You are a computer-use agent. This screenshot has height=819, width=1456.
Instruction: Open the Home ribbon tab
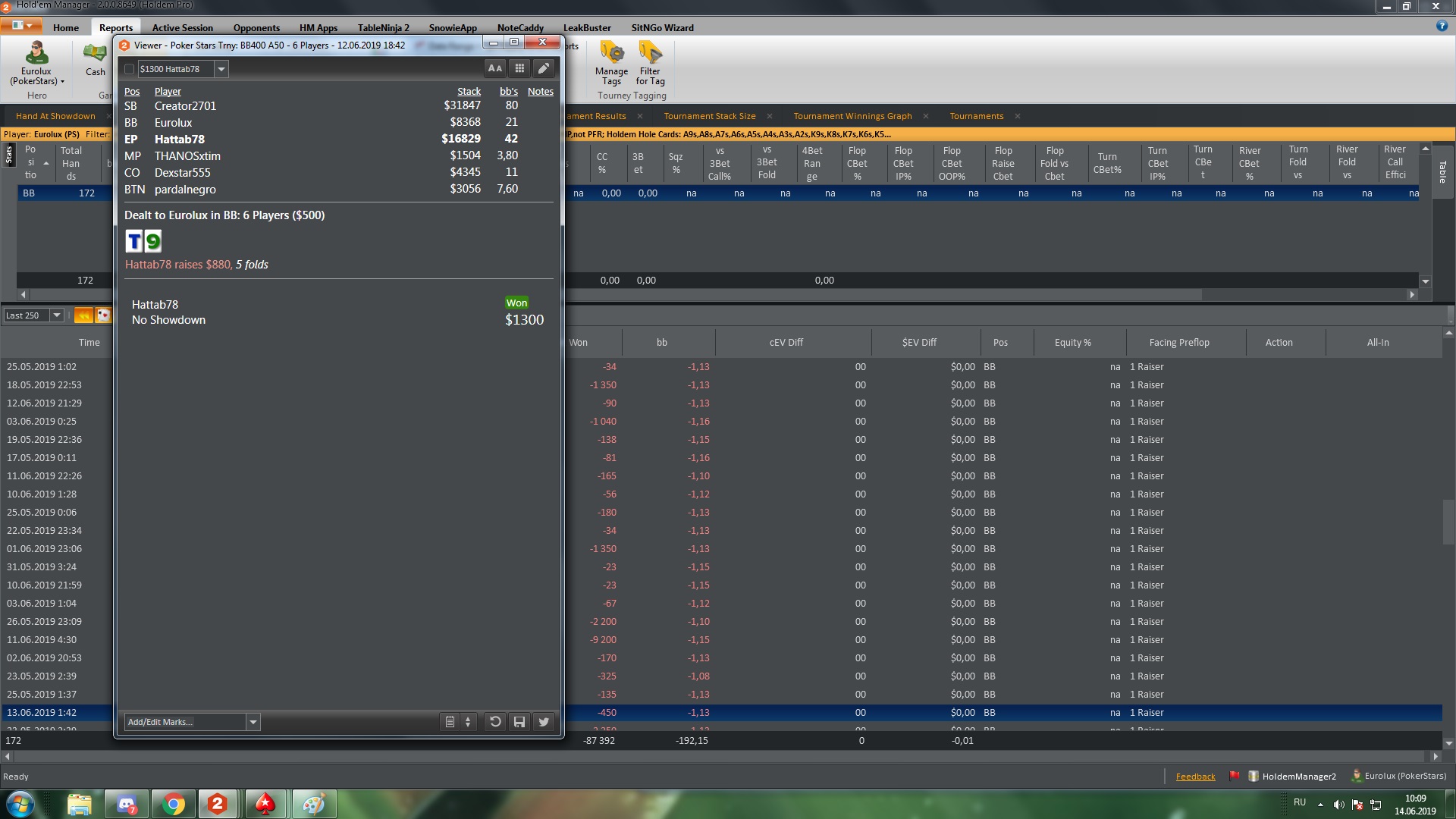66,27
